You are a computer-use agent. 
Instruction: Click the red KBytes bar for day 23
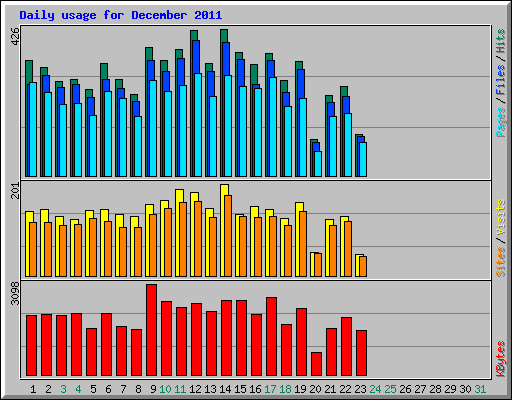(361, 353)
